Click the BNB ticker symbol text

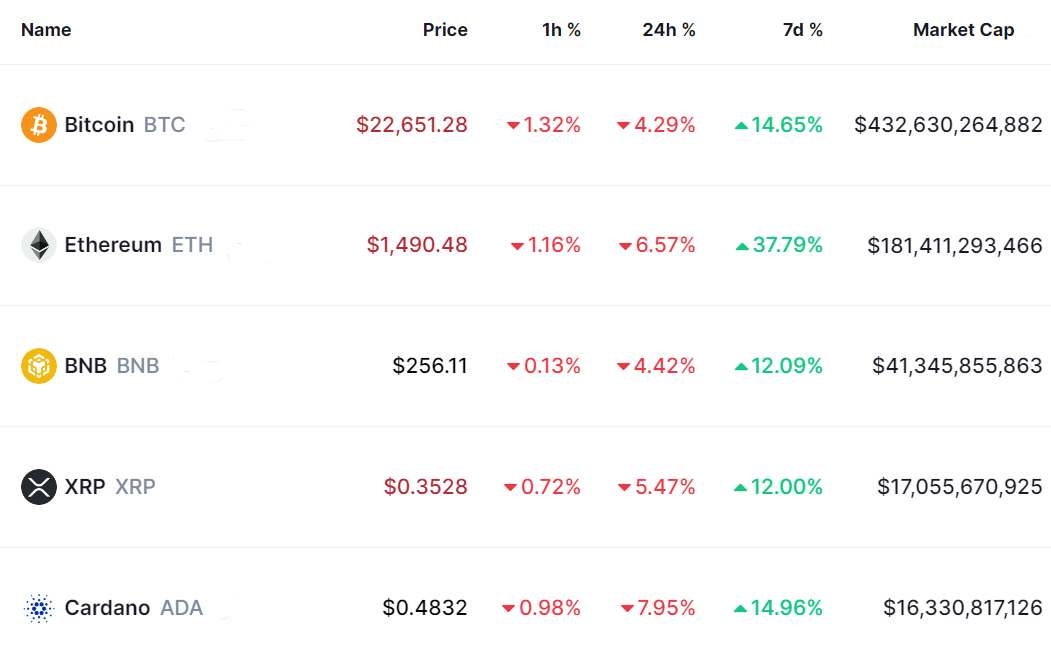(x=138, y=366)
